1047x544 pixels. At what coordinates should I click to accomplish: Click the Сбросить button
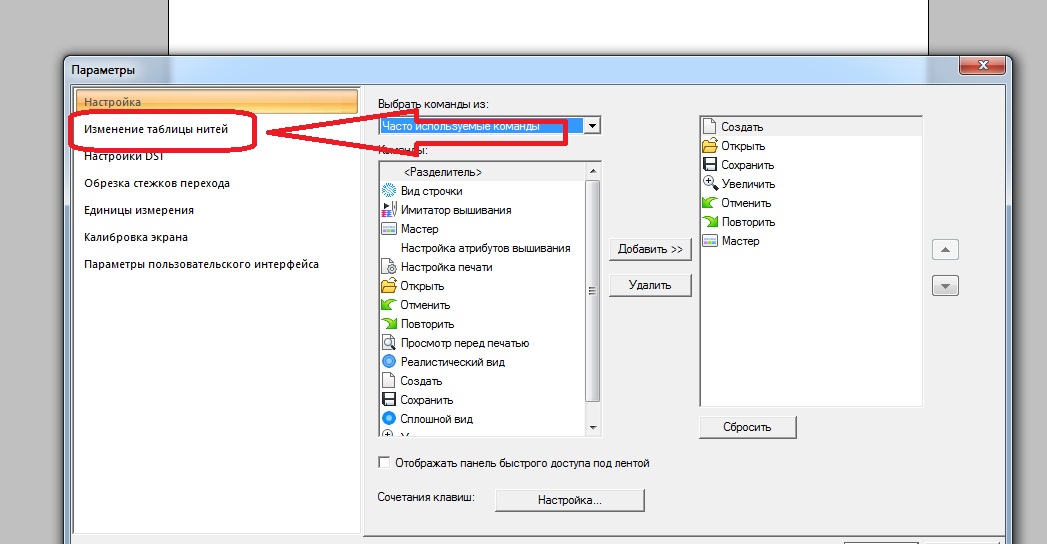point(747,427)
